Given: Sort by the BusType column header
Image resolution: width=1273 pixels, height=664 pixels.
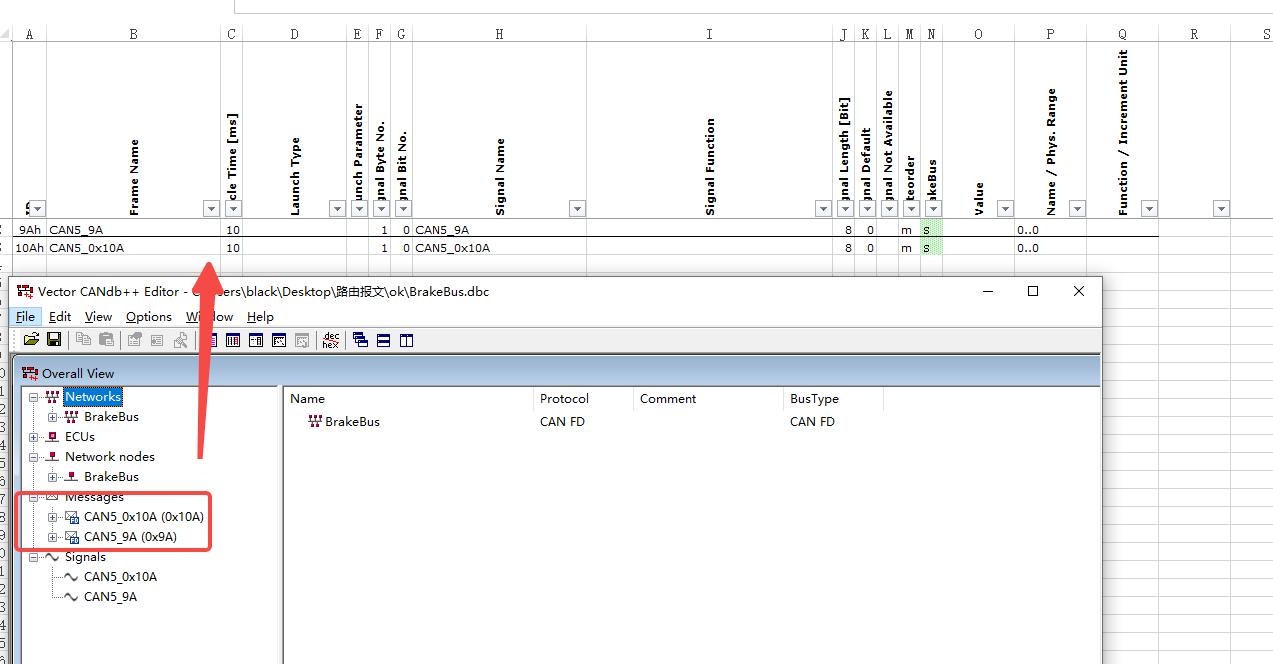Looking at the screenshot, I should click(x=833, y=399).
